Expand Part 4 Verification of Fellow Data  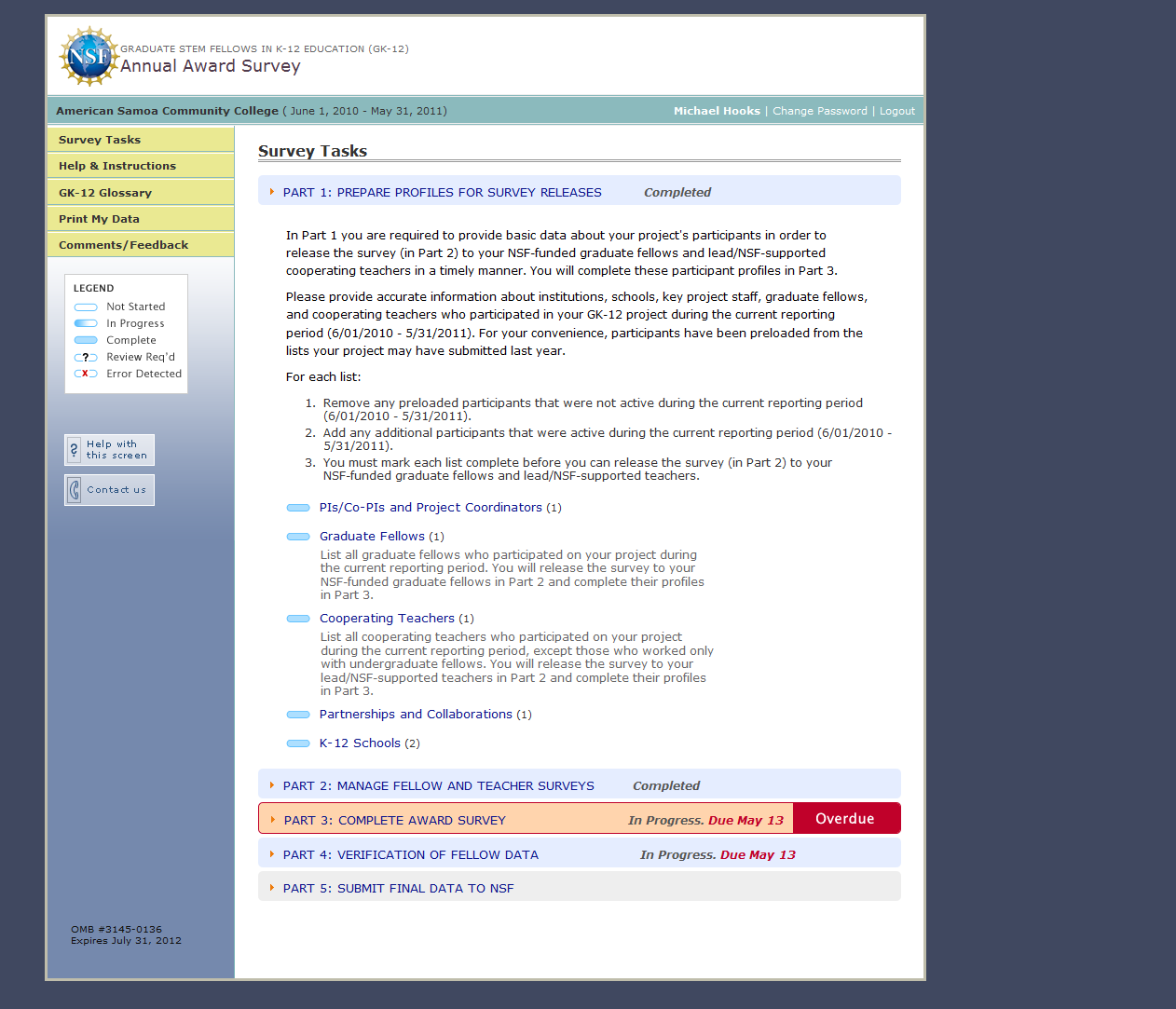[x=272, y=854]
